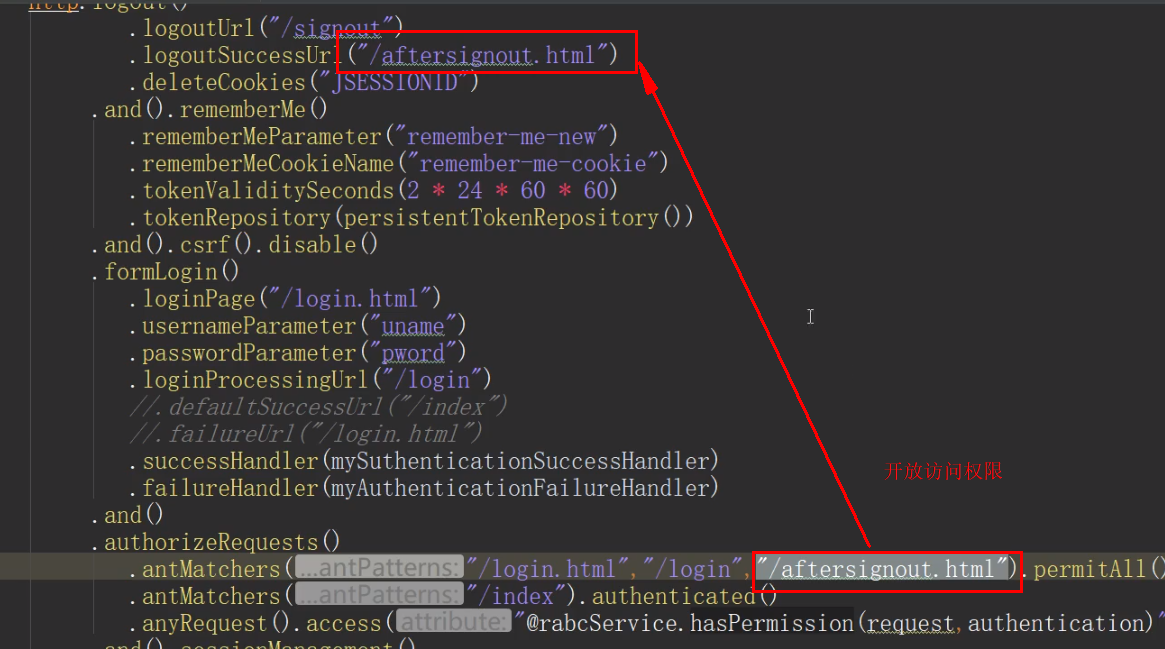The height and width of the screenshot is (649, 1165).
Task: Click the rememberMe() call
Action: pyautogui.click(x=253, y=110)
